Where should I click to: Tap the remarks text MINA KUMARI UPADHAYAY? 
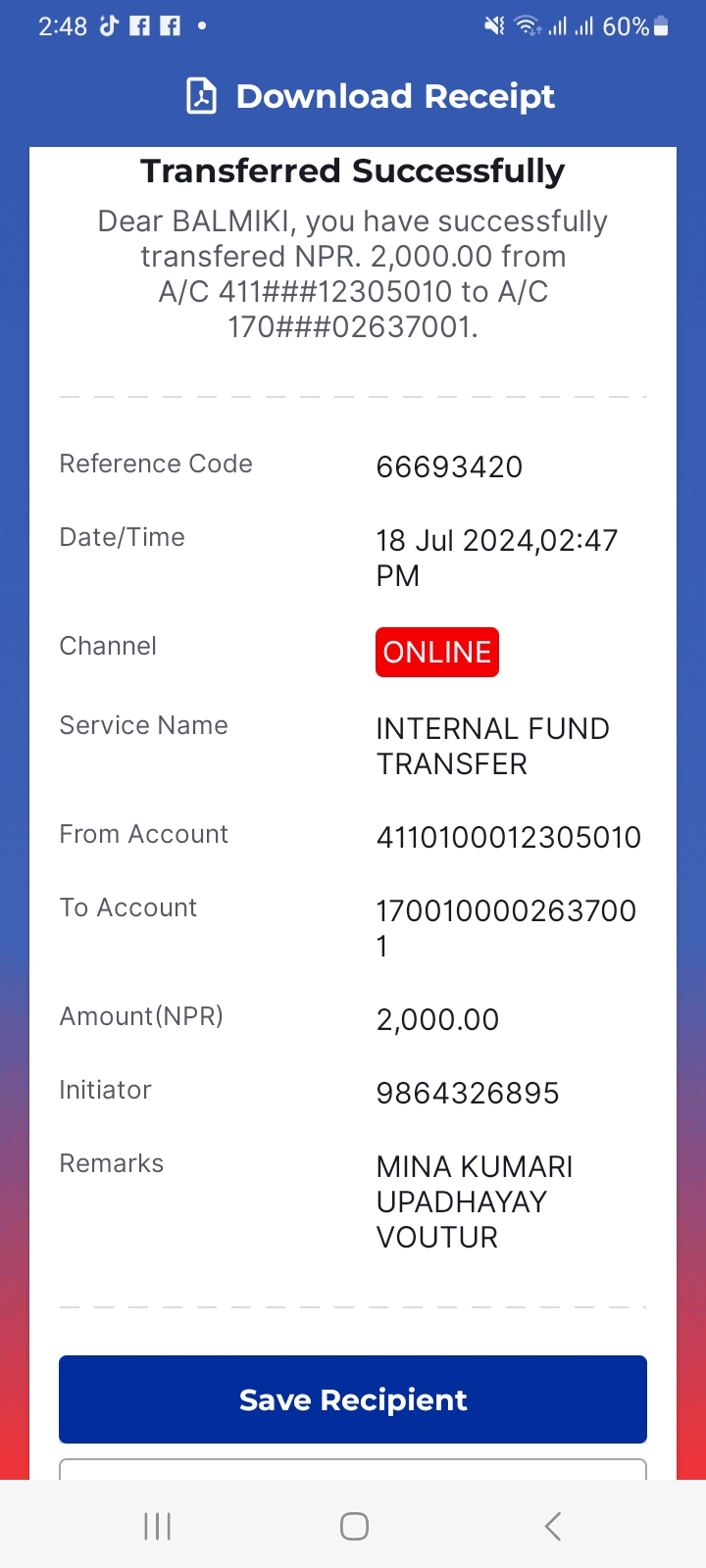pyautogui.click(x=475, y=1184)
